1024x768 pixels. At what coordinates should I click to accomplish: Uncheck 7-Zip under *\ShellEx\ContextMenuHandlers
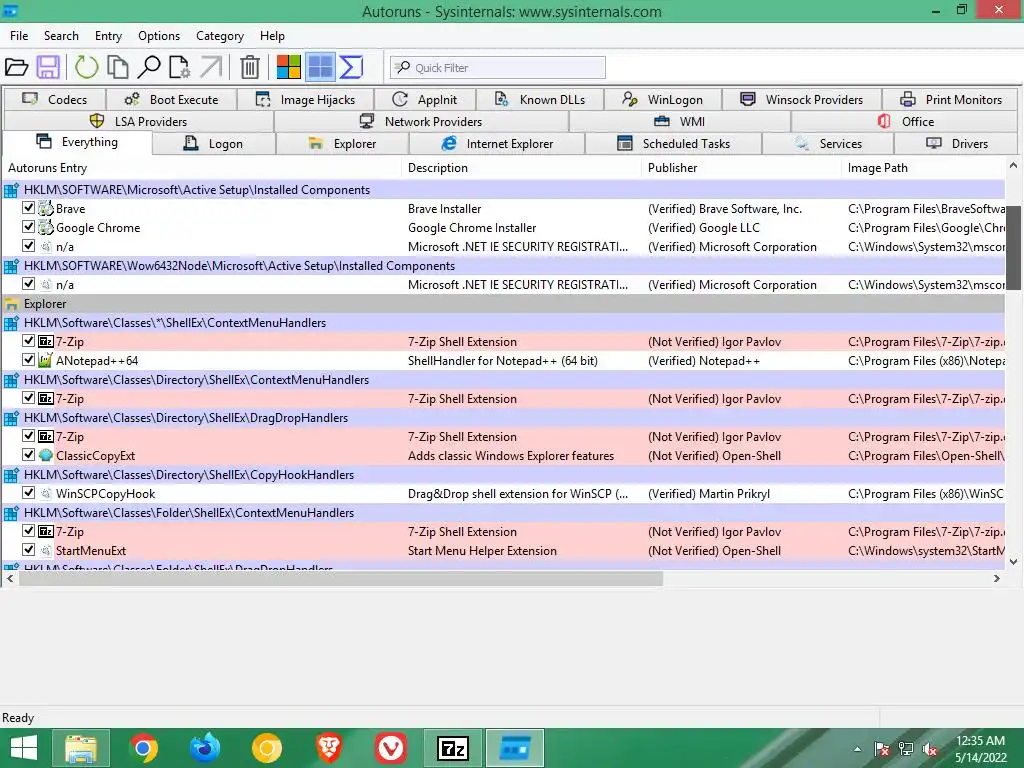(28, 341)
